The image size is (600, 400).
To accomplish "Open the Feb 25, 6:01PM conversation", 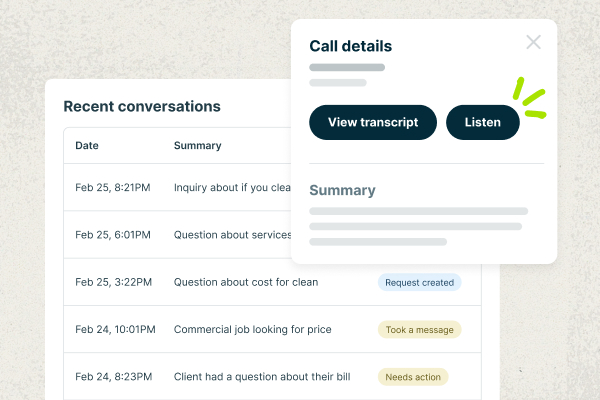I will click(113, 235).
